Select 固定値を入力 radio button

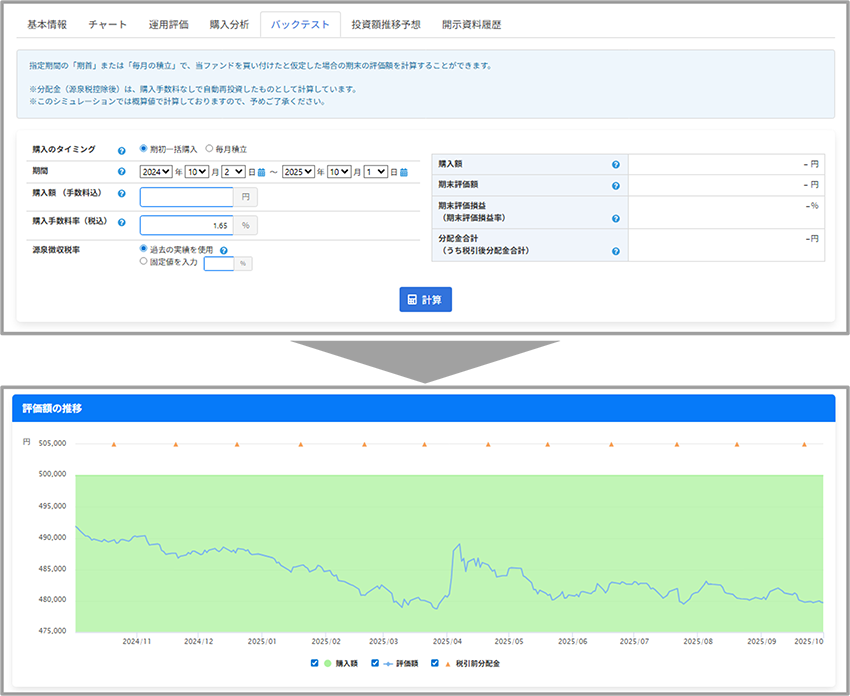(x=144, y=263)
